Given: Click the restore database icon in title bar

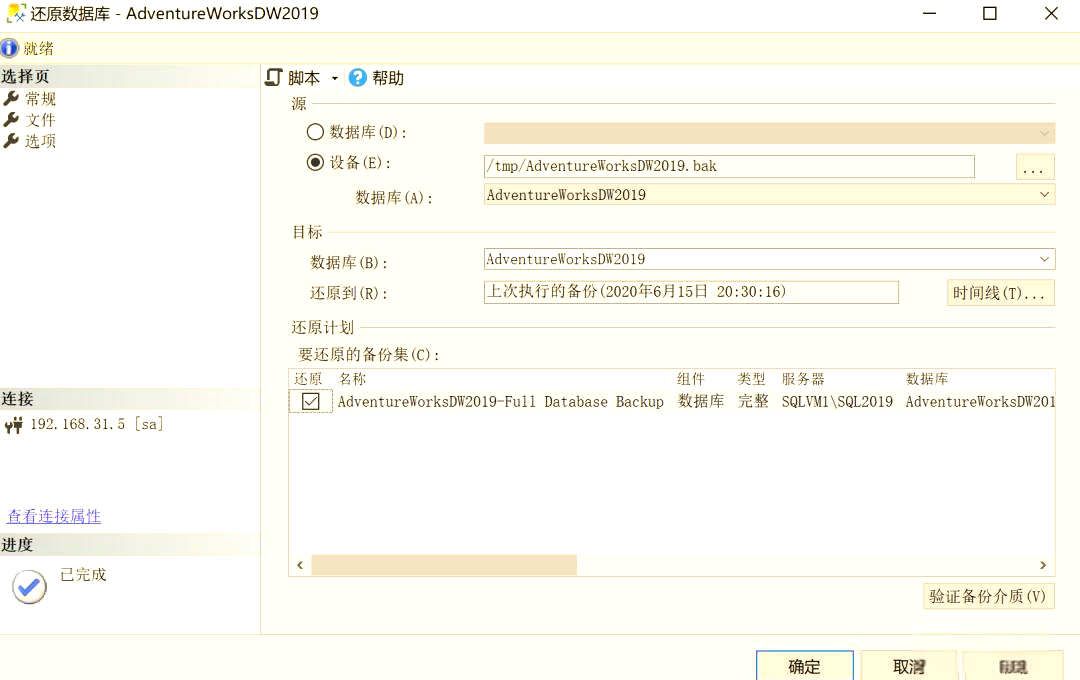Looking at the screenshot, I should [15, 13].
